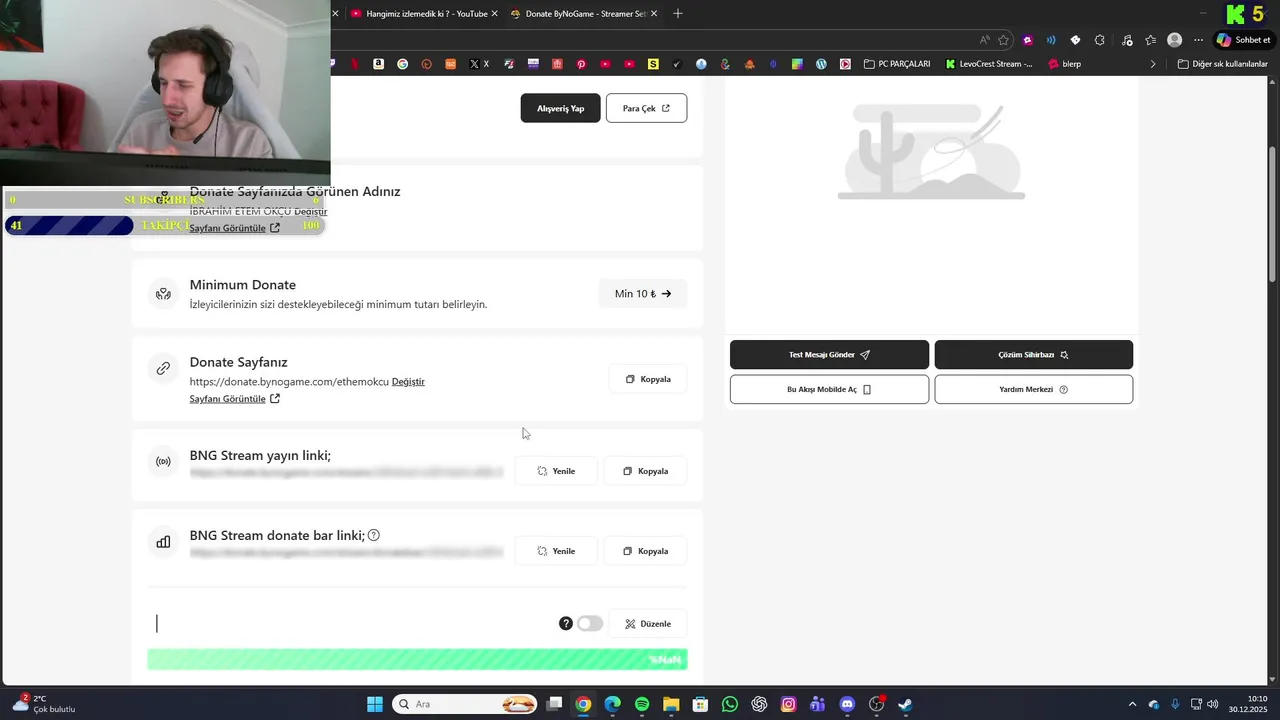The width and height of the screenshot is (1280, 720).
Task: Add this page to favorites star icon
Action: tap(1003, 40)
